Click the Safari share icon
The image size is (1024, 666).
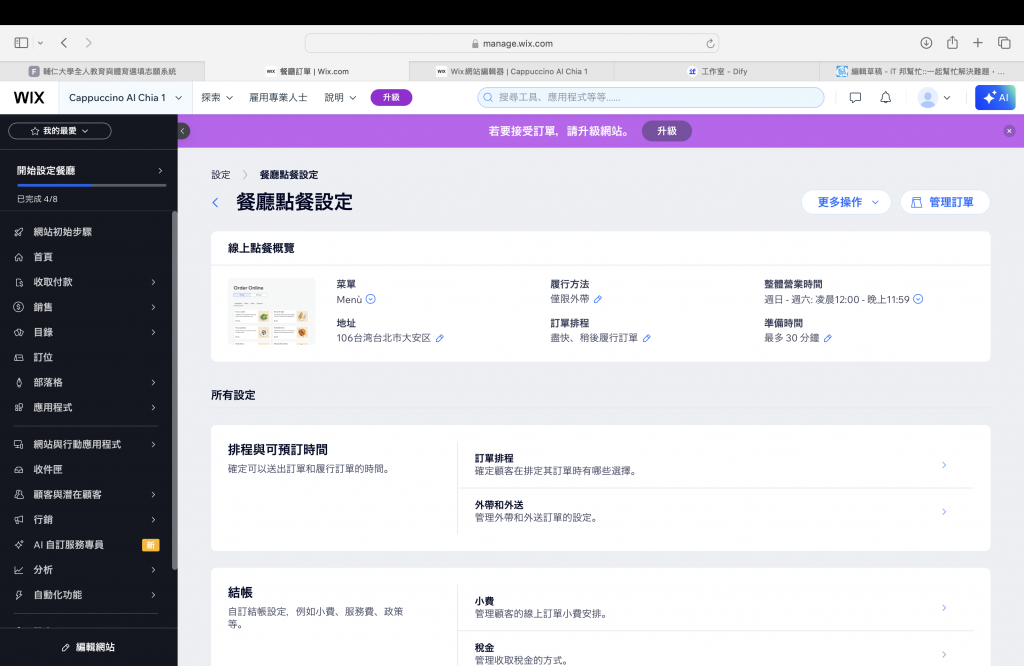tap(952, 42)
